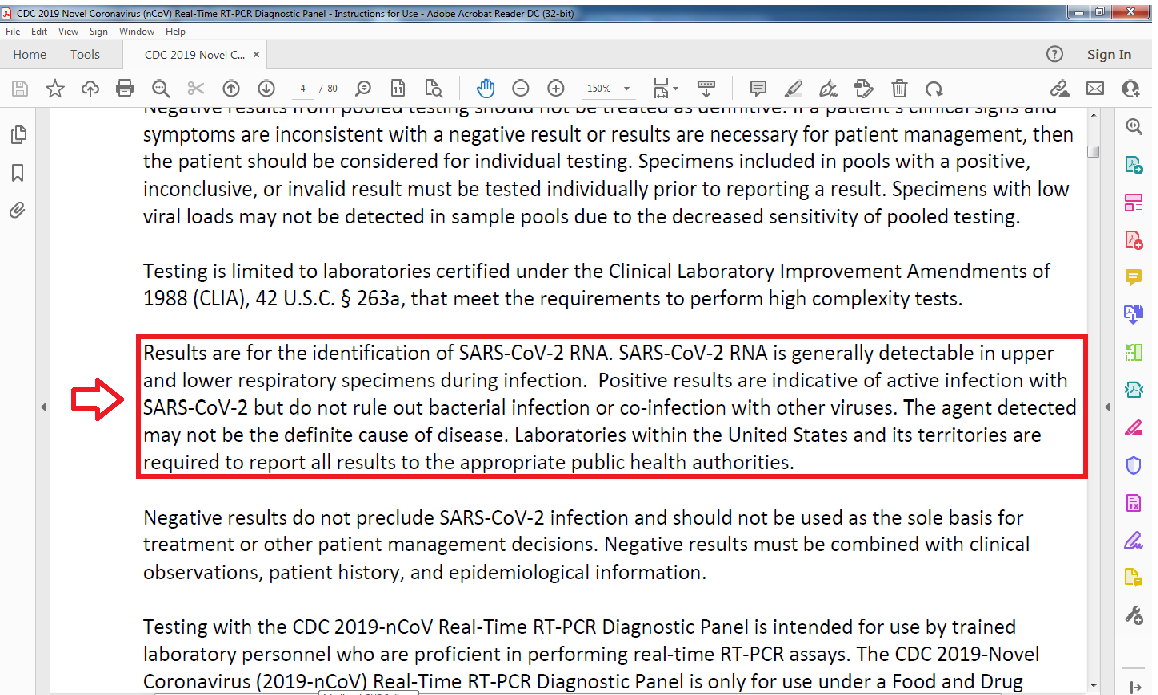Screen dimensions: 1158x695
Task: Click the Protect shield icon in the right pane
Action: click(x=1134, y=465)
